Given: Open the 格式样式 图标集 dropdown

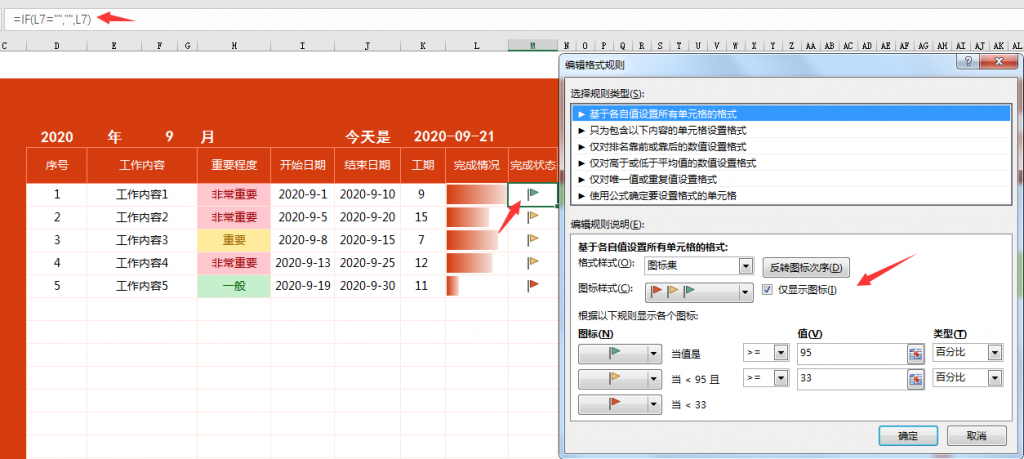Looking at the screenshot, I should [x=745, y=266].
